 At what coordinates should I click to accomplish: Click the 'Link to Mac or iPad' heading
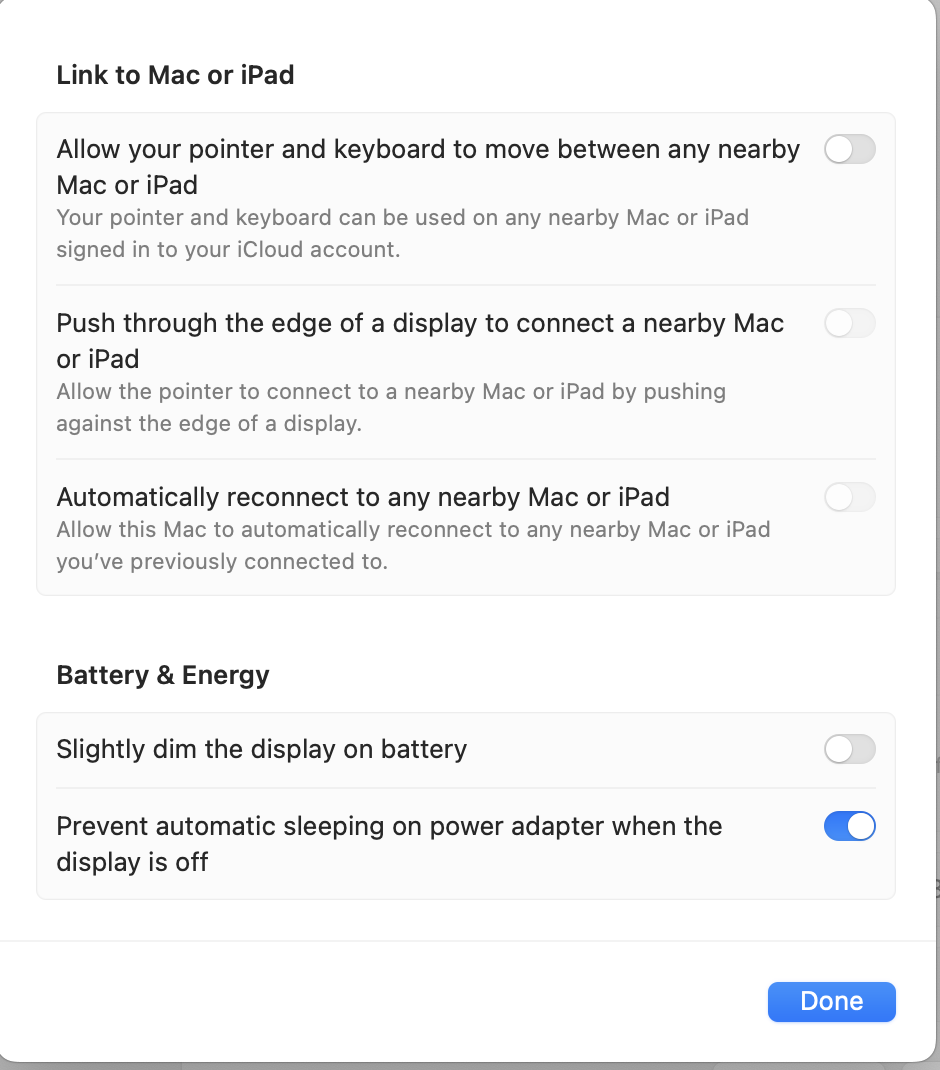tap(175, 75)
